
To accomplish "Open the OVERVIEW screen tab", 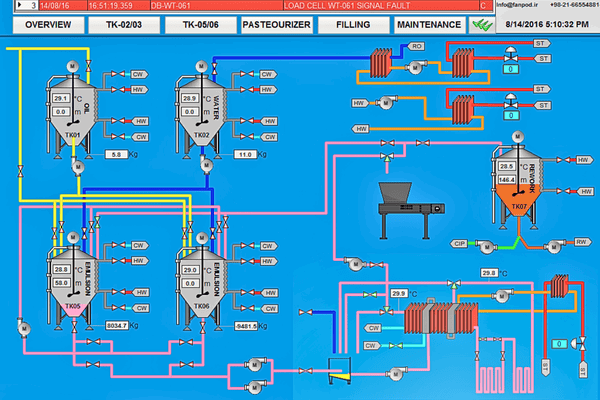I will point(41,23).
